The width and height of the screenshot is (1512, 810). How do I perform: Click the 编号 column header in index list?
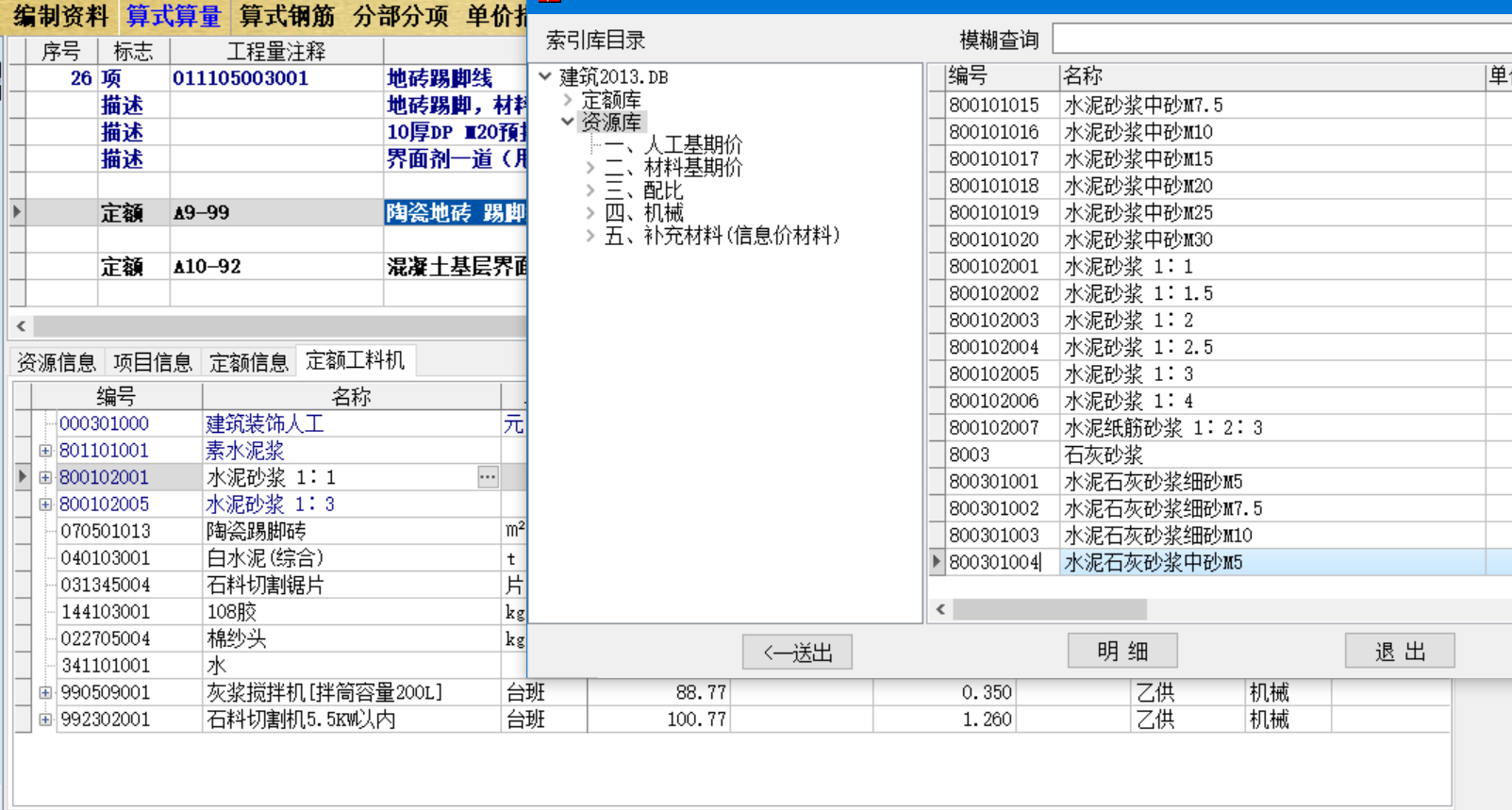pos(1002,76)
